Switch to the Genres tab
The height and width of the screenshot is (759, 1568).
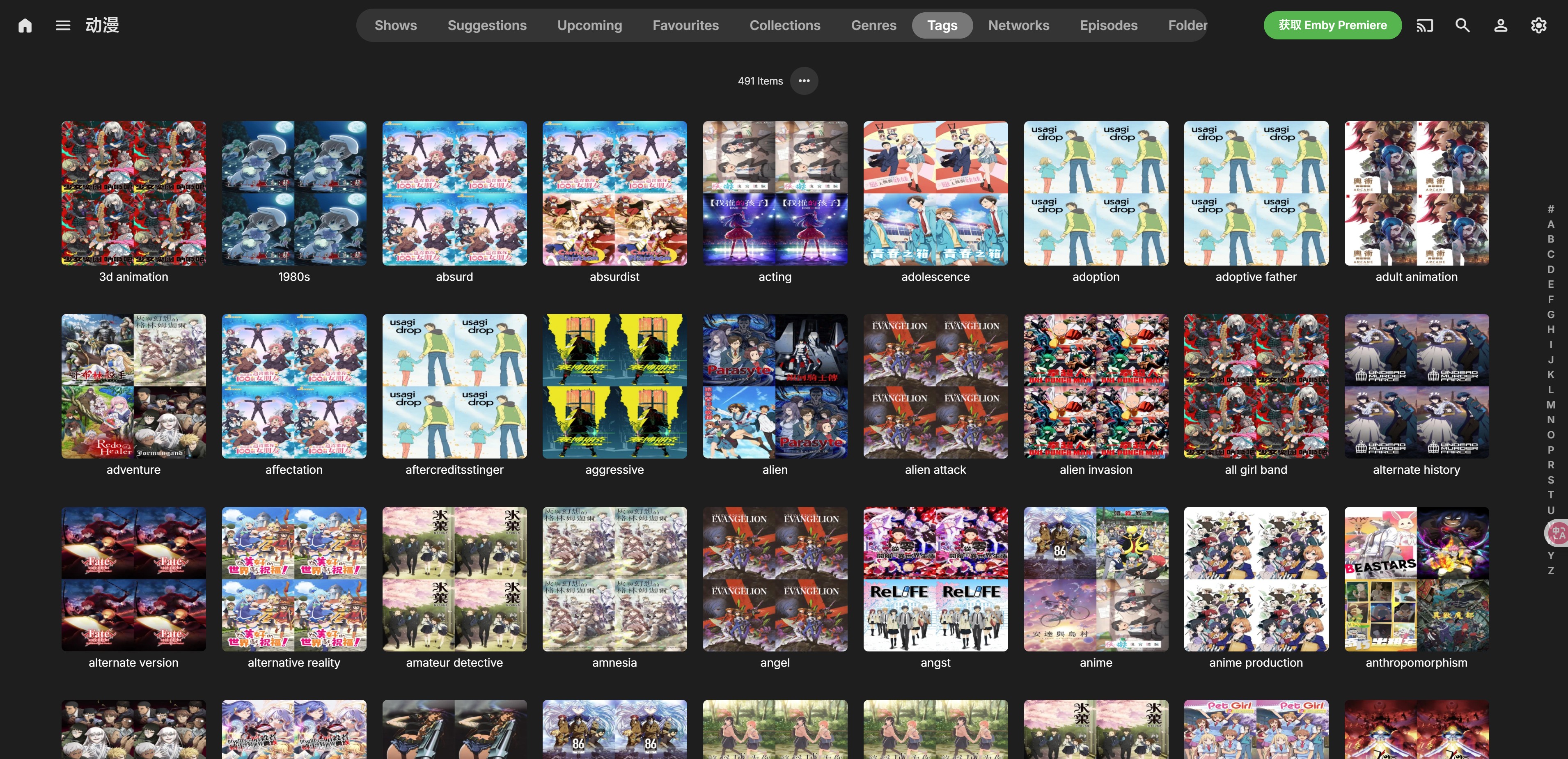point(873,25)
